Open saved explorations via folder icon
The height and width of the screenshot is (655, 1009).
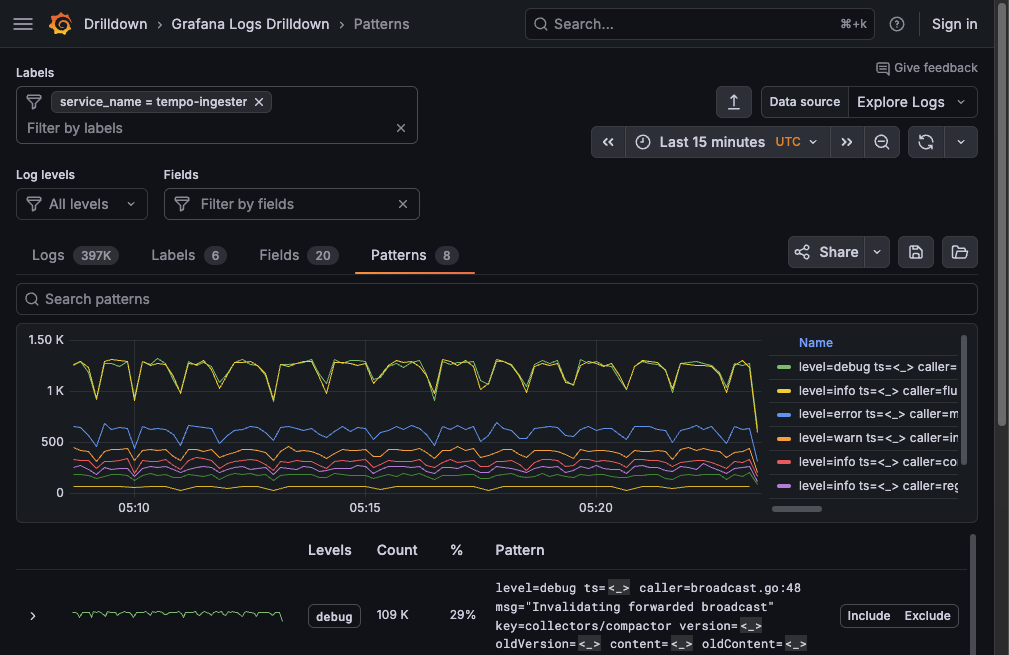(959, 252)
